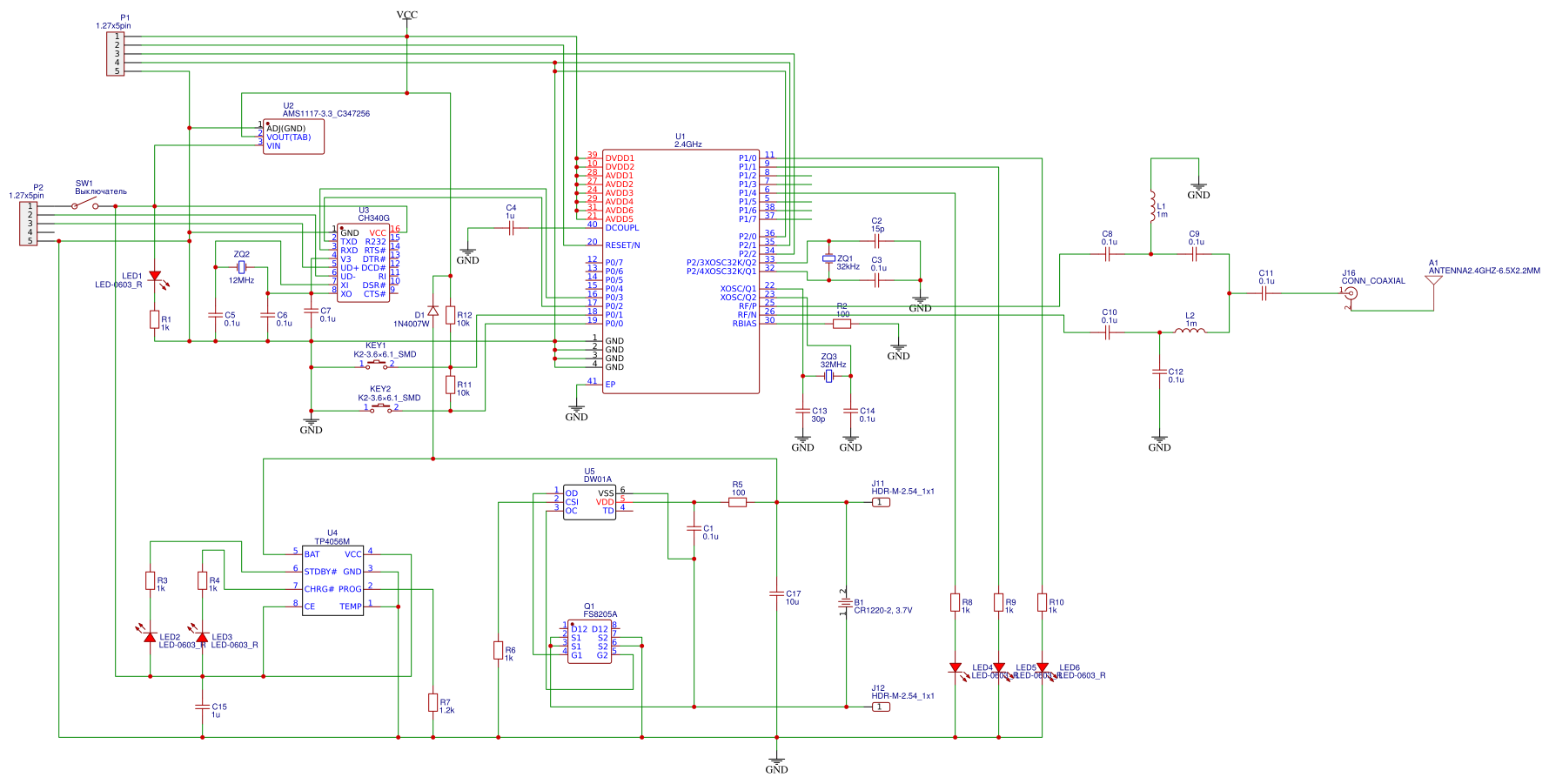Click the P2 5-pin header connector
This screenshot has width=1549, height=784.
[29, 224]
